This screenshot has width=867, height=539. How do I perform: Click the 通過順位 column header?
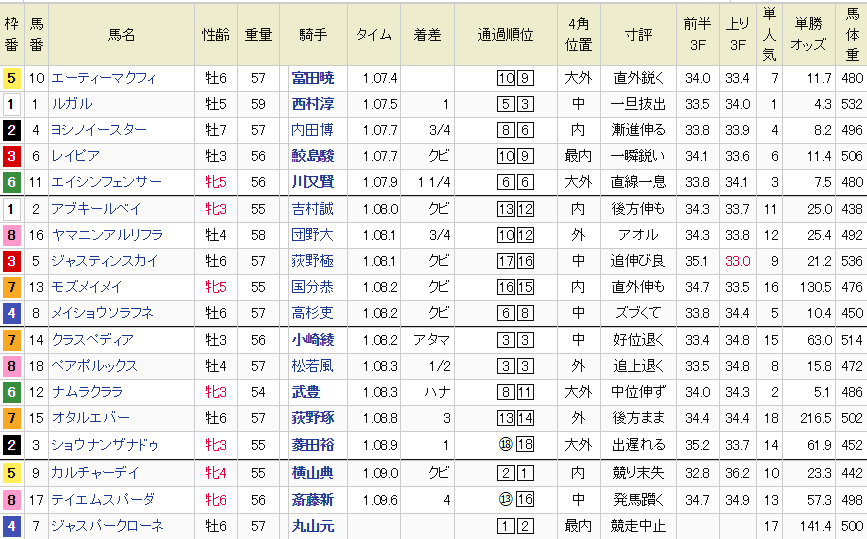[x=506, y=34]
